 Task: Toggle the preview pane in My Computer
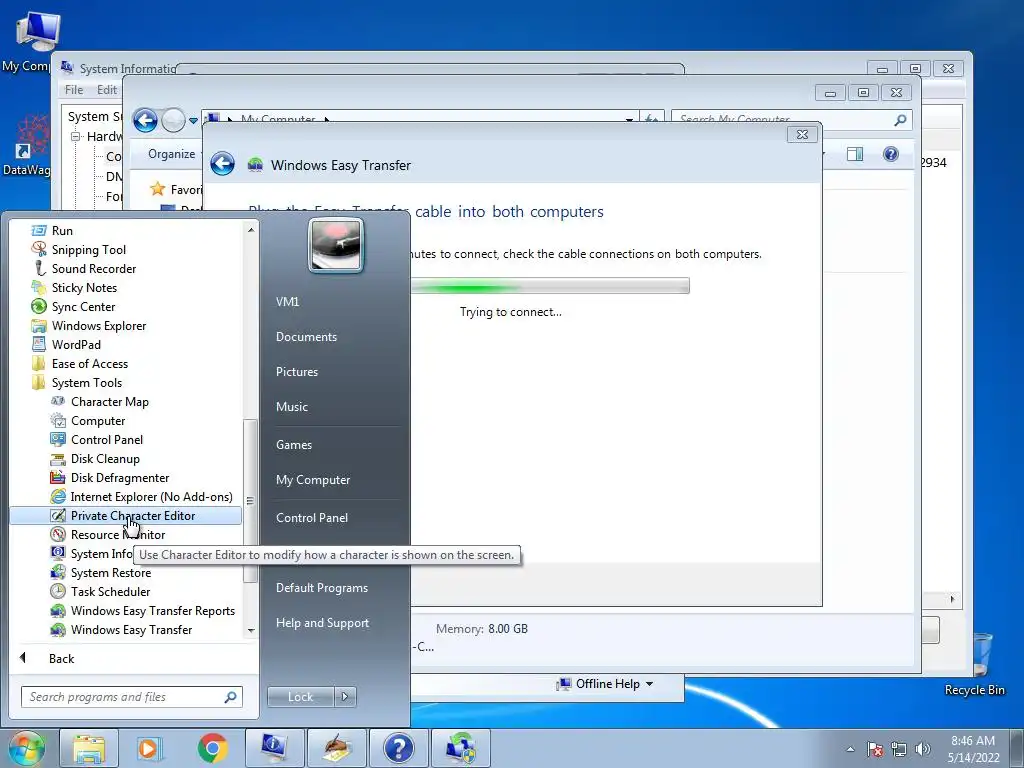click(x=855, y=154)
